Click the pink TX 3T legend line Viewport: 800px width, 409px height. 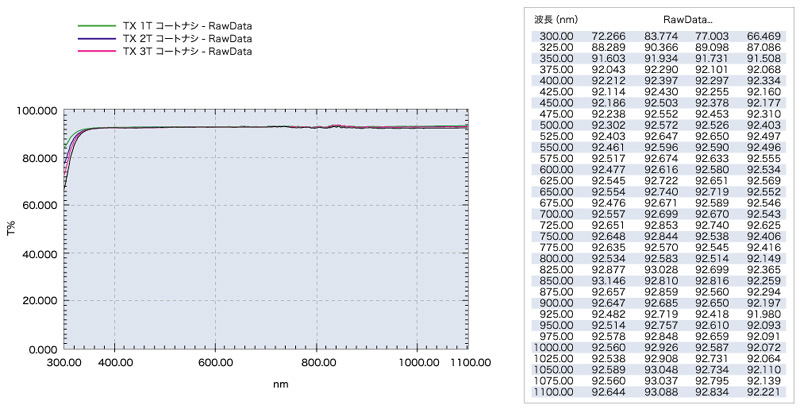click(x=96, y=49)
